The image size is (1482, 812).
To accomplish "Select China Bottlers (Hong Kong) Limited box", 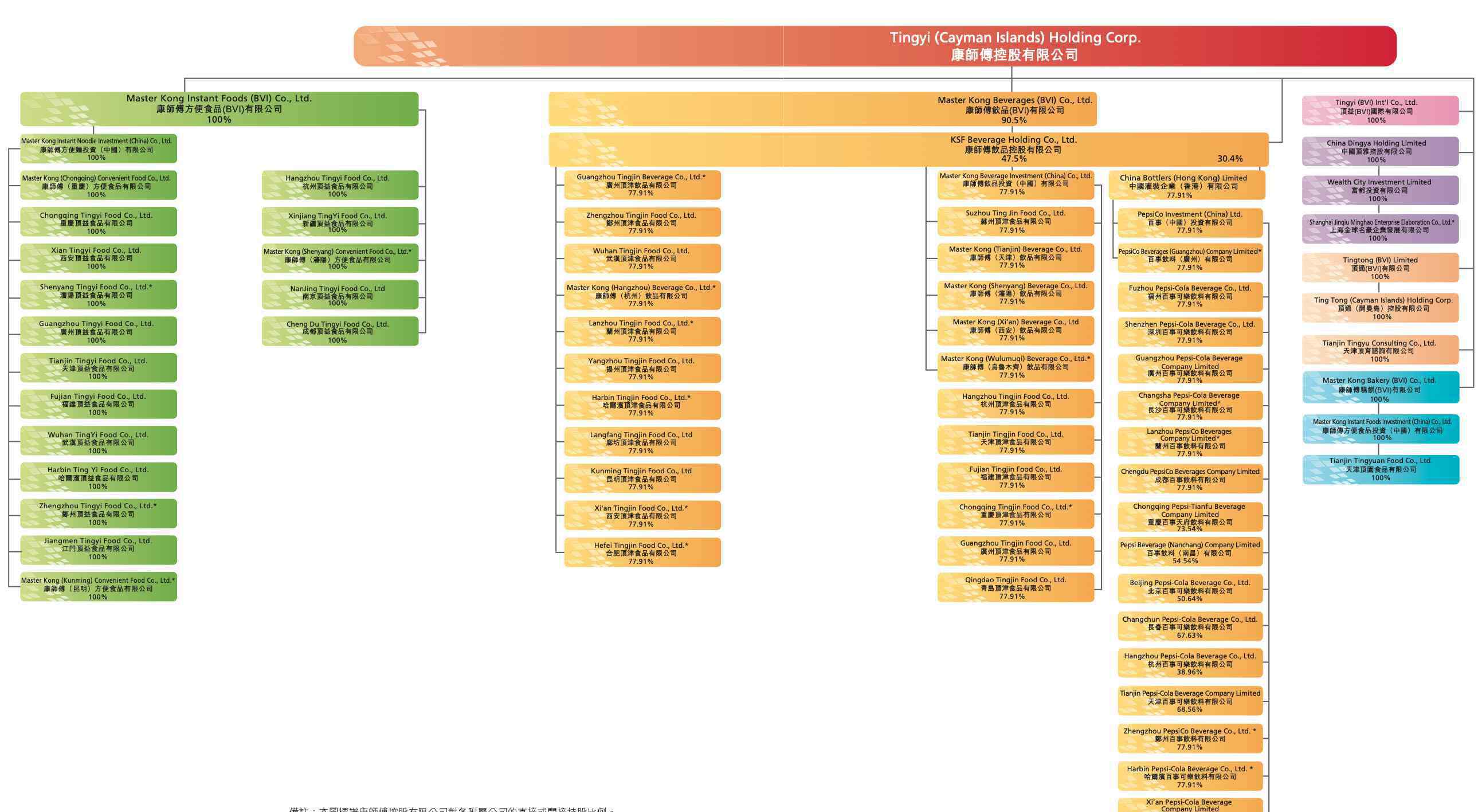I will (1187, 186).
